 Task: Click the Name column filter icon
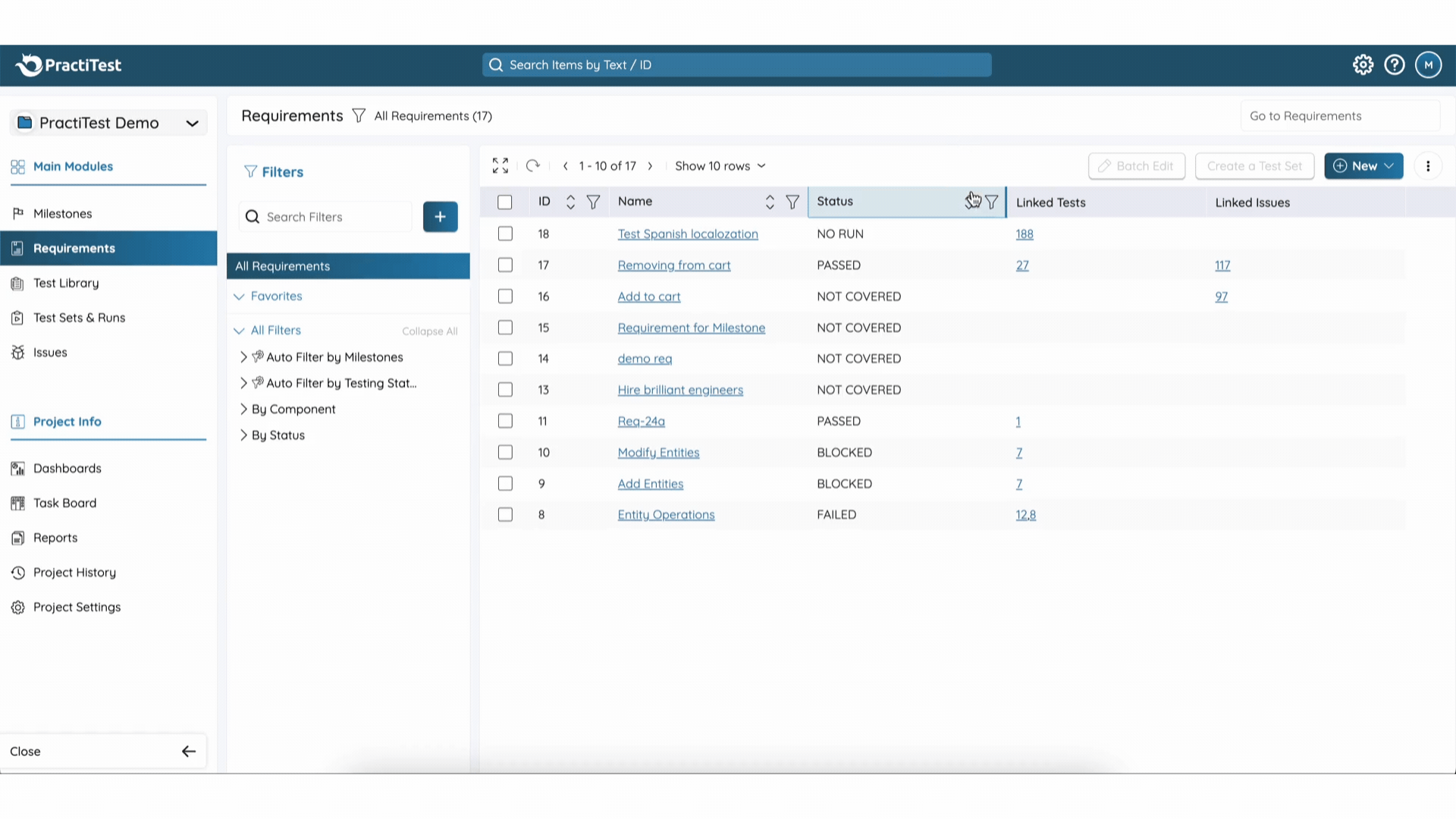[792, 202]
